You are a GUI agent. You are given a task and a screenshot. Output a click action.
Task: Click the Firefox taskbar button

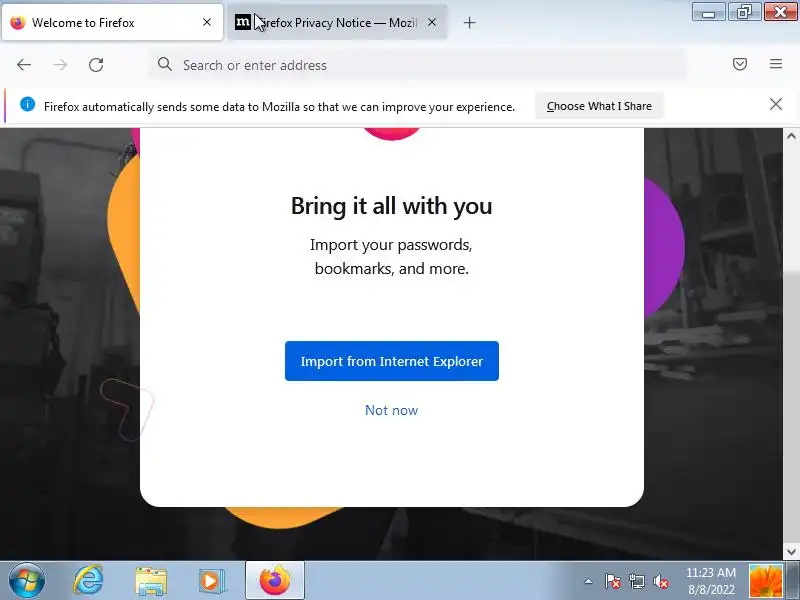click(275, 581)
